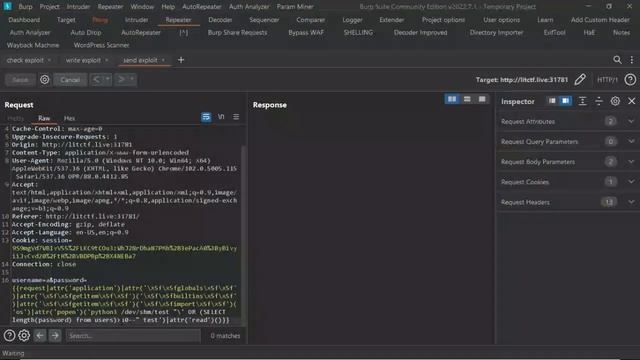Open search settings gear at bottom

click(24, 336)
